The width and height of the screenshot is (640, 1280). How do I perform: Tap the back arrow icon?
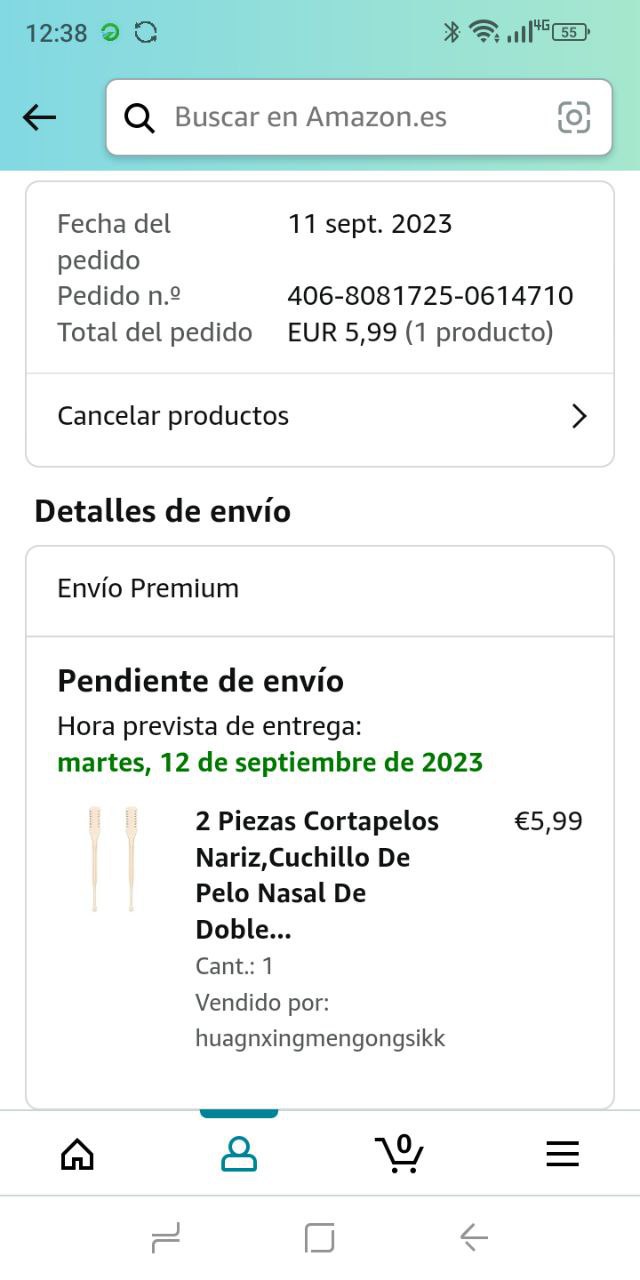click(x=39, y=117)
